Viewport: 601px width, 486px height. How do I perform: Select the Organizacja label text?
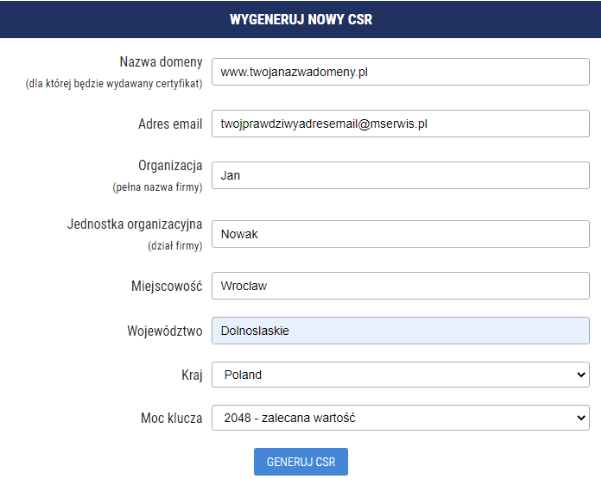170,166
